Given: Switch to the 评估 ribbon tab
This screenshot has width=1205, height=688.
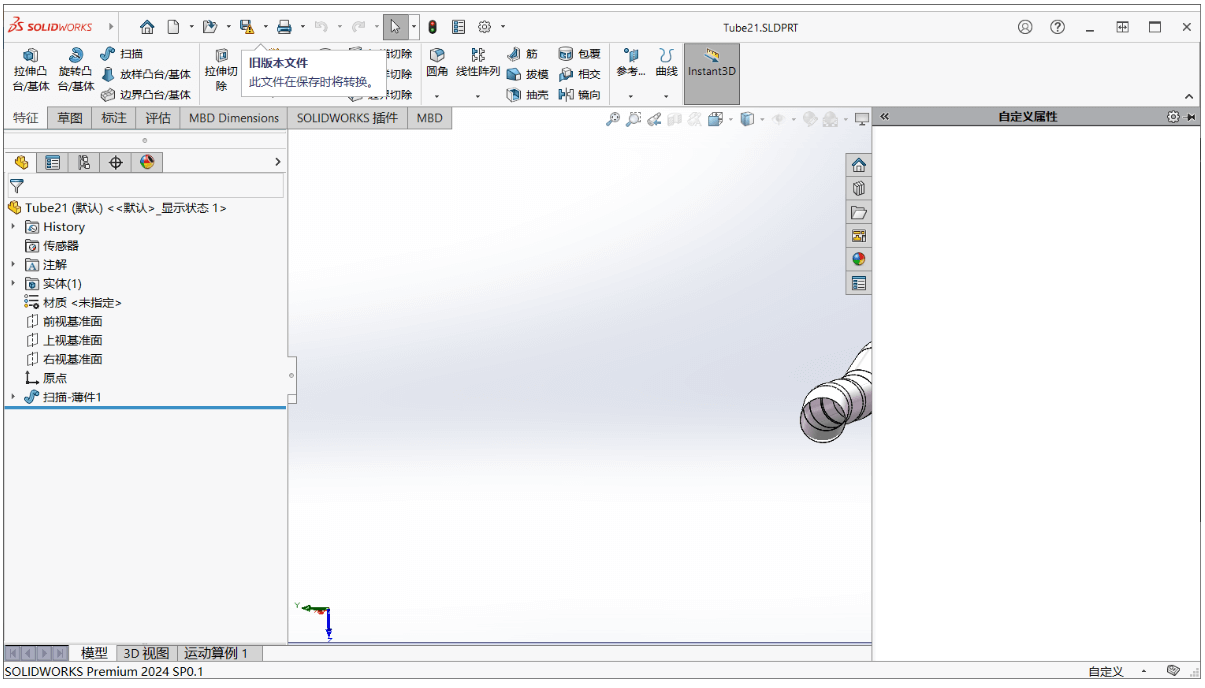Looking at the screenshot, I should [x=158, y=117].
